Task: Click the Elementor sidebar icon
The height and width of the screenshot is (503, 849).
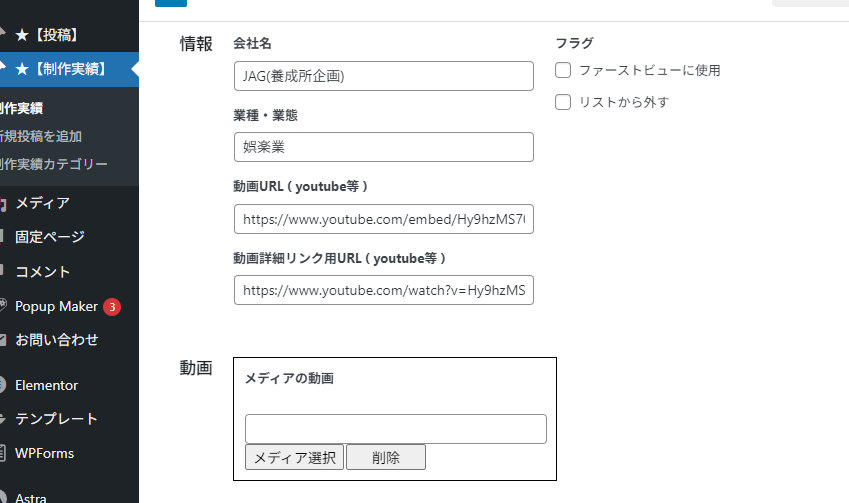Action: coord(2,385)
